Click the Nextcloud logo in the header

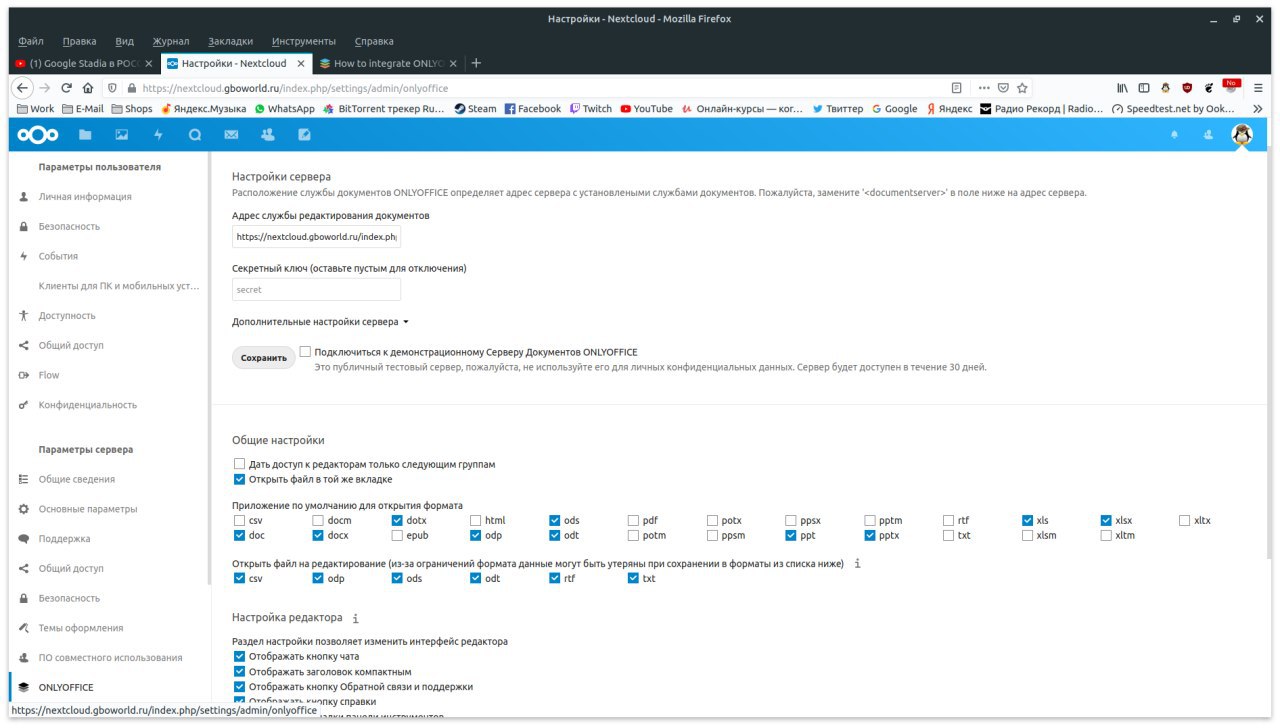tap(38, 134)
